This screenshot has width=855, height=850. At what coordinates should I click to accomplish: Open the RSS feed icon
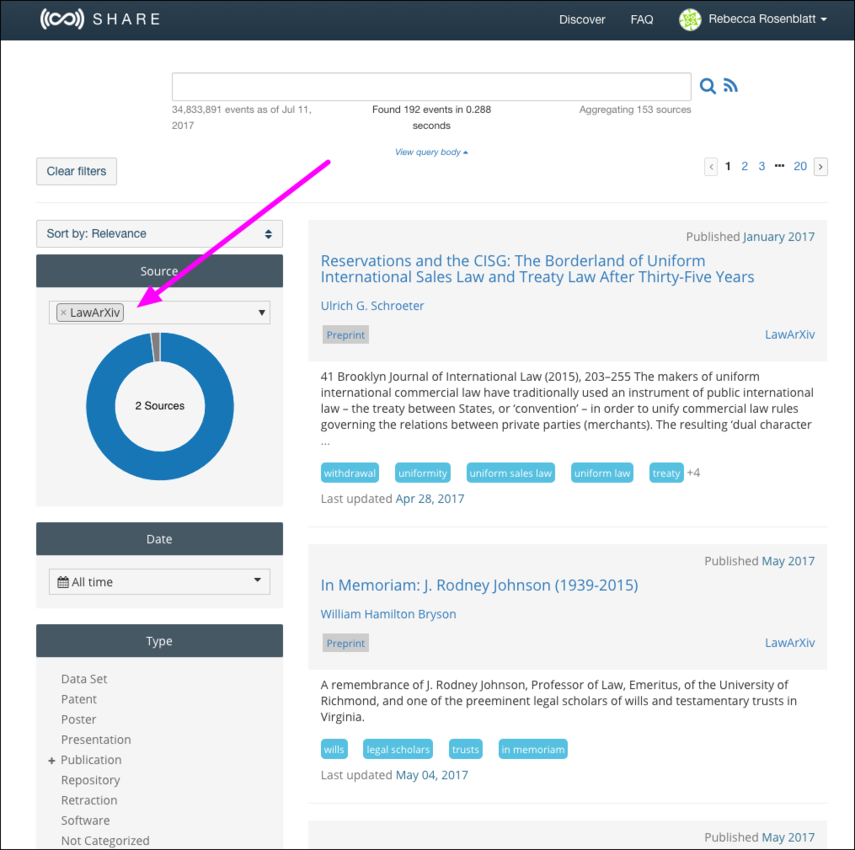pos(730,86)
